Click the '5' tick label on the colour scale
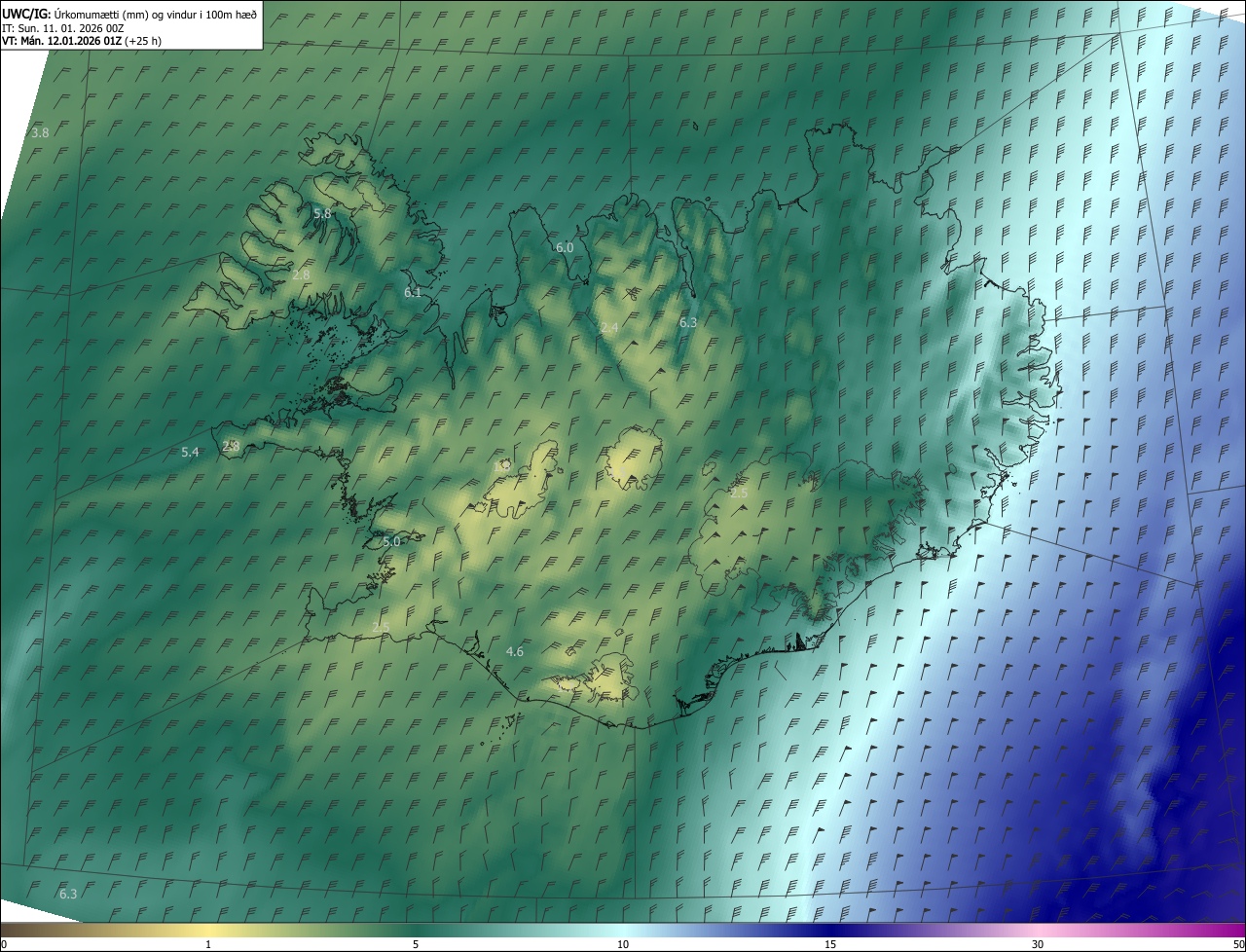The image size is (1246, 952). 416,945
